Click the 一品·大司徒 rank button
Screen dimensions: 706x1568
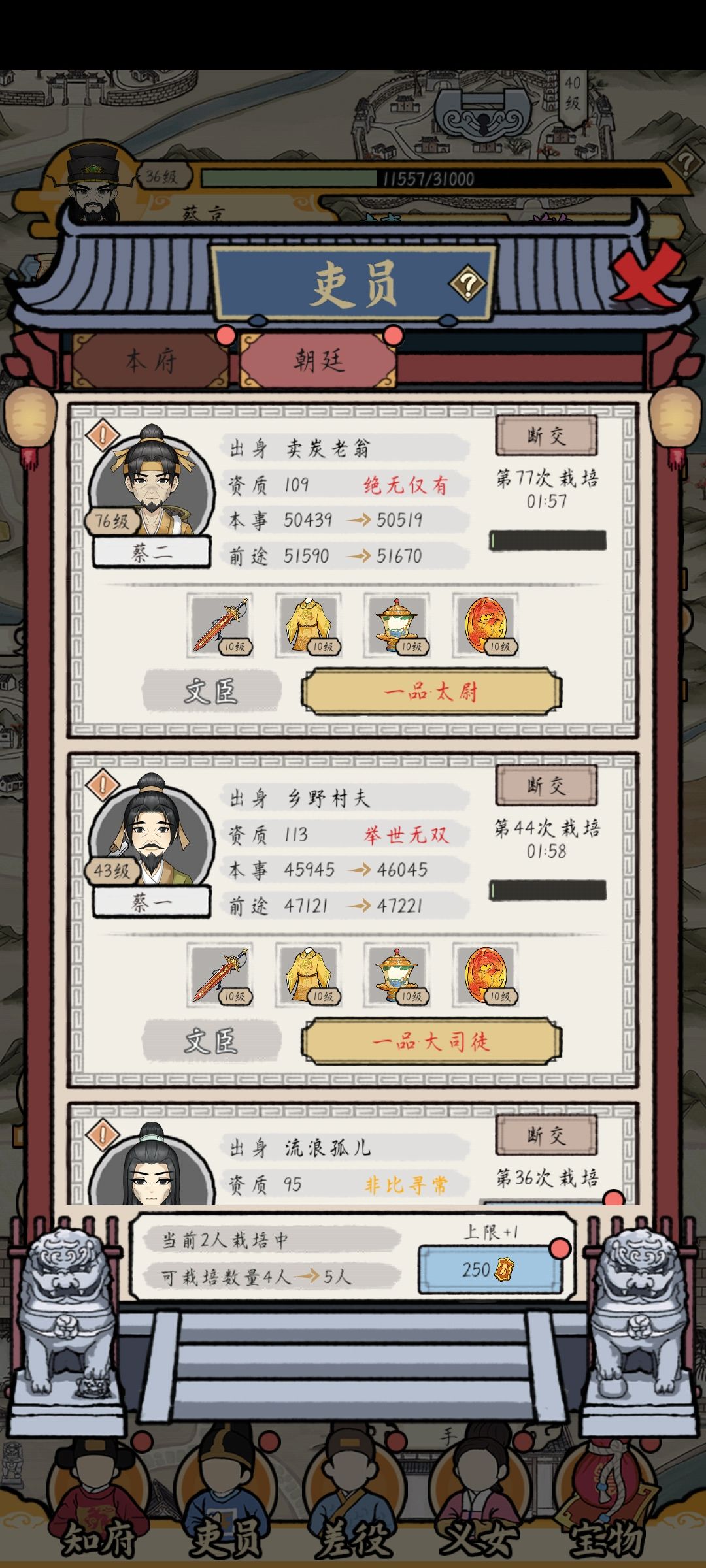[431, 1041]
